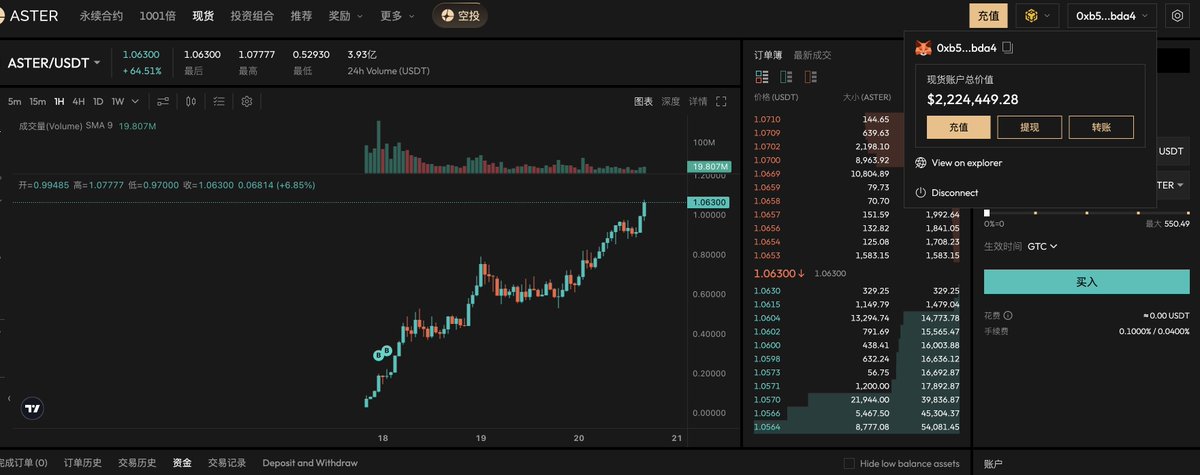Select the 5m chart interval
The height and width of the screenshot is (475, 1200).
tap(14, 101)
